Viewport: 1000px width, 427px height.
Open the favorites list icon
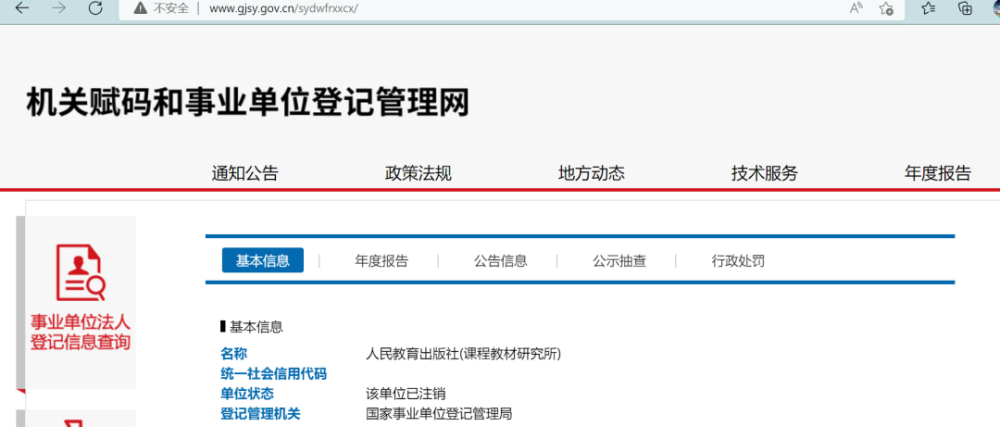[929, 8]
